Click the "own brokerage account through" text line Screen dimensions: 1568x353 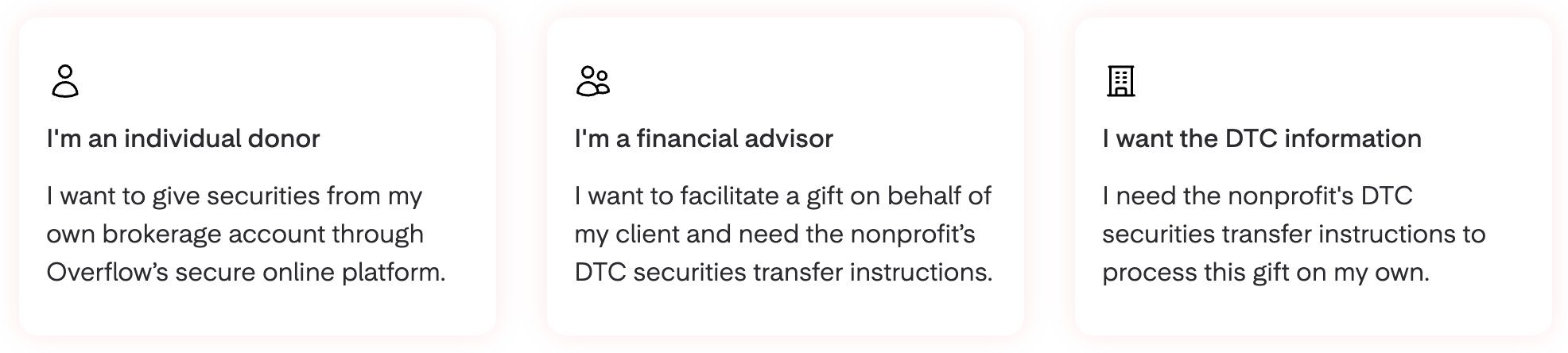coord(235,235)
